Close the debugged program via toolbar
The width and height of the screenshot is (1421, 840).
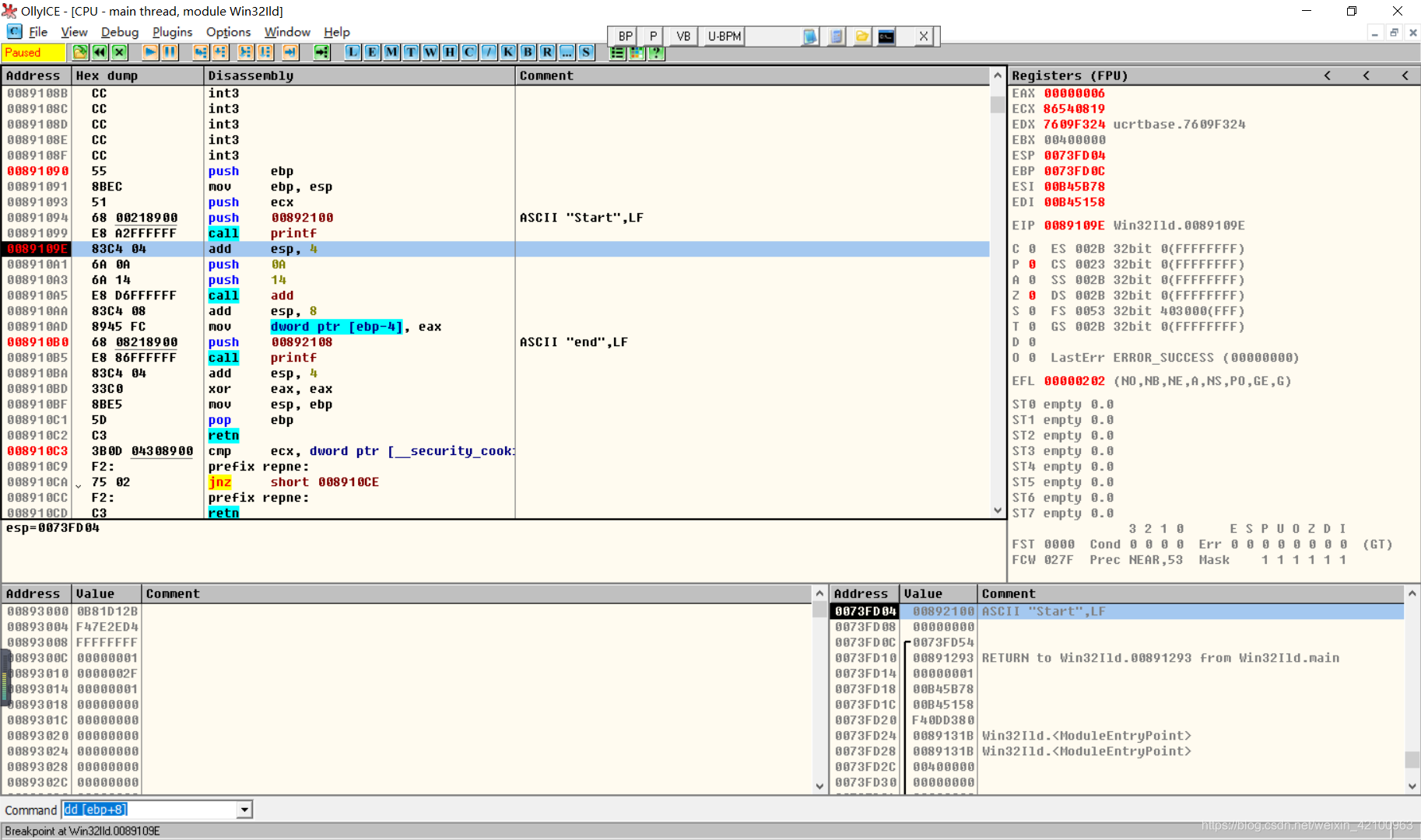point(119,52)
